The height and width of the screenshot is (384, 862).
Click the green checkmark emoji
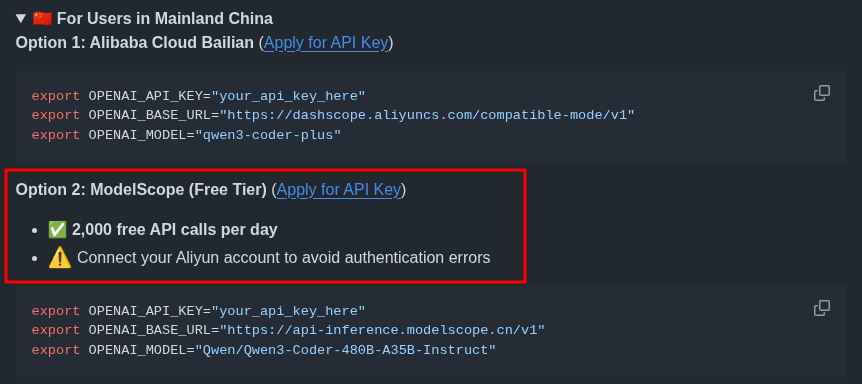point(57,230)
